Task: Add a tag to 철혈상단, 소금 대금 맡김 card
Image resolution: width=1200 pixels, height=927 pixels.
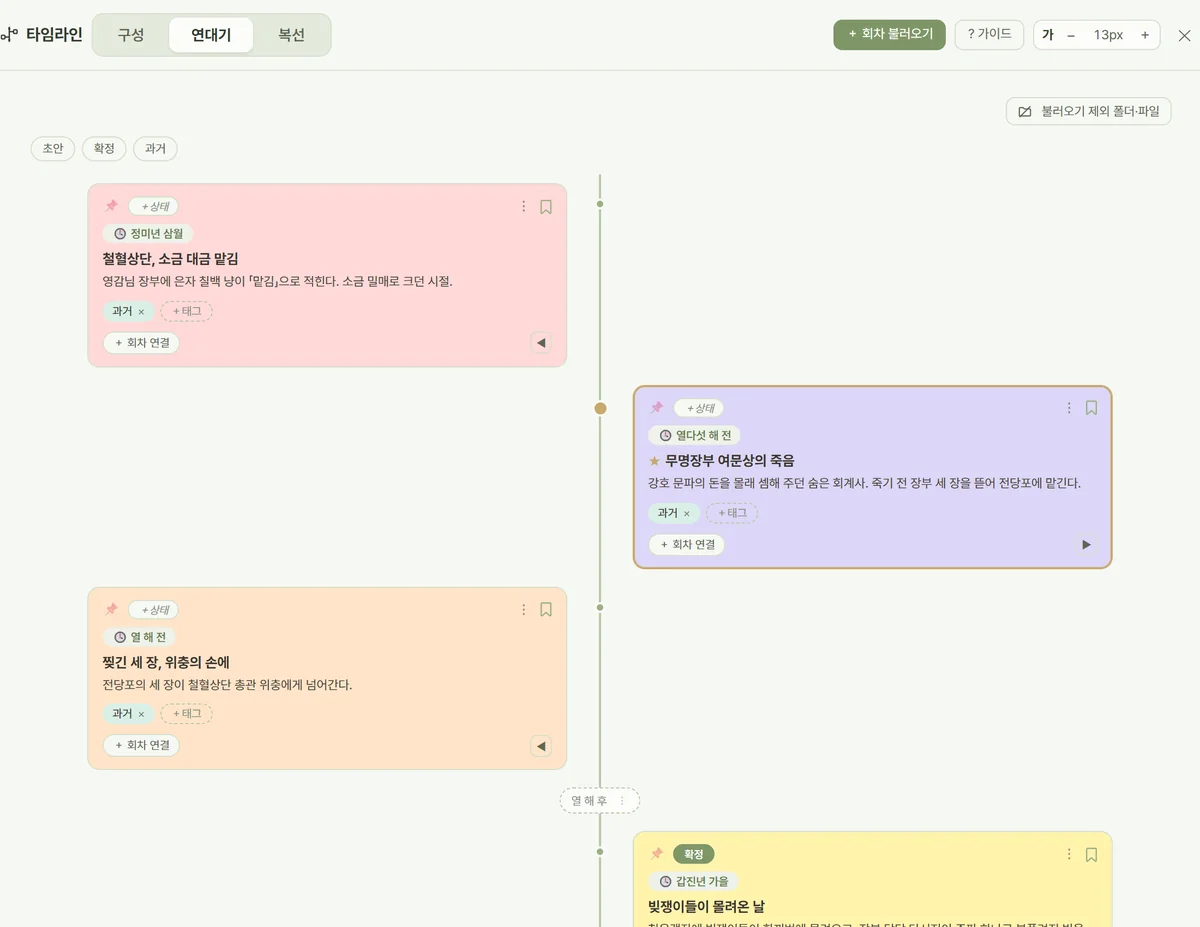Action: click(x=187, y=312)
